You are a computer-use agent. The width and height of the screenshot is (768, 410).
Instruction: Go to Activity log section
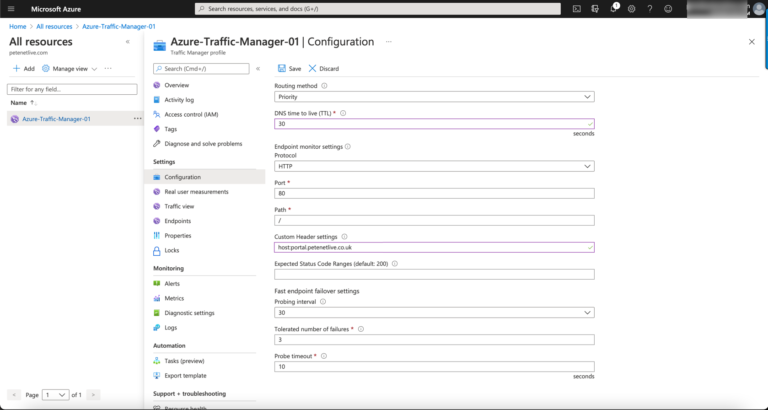point(179,100)
